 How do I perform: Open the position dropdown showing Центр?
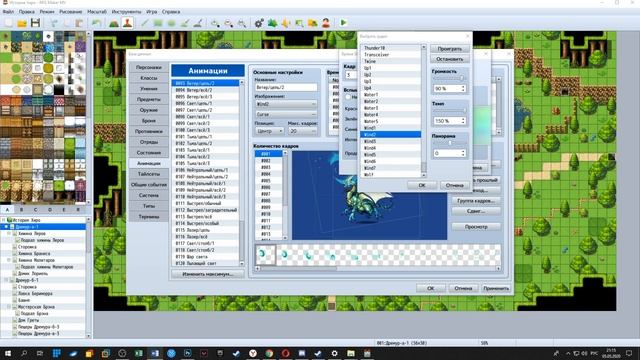269,131
